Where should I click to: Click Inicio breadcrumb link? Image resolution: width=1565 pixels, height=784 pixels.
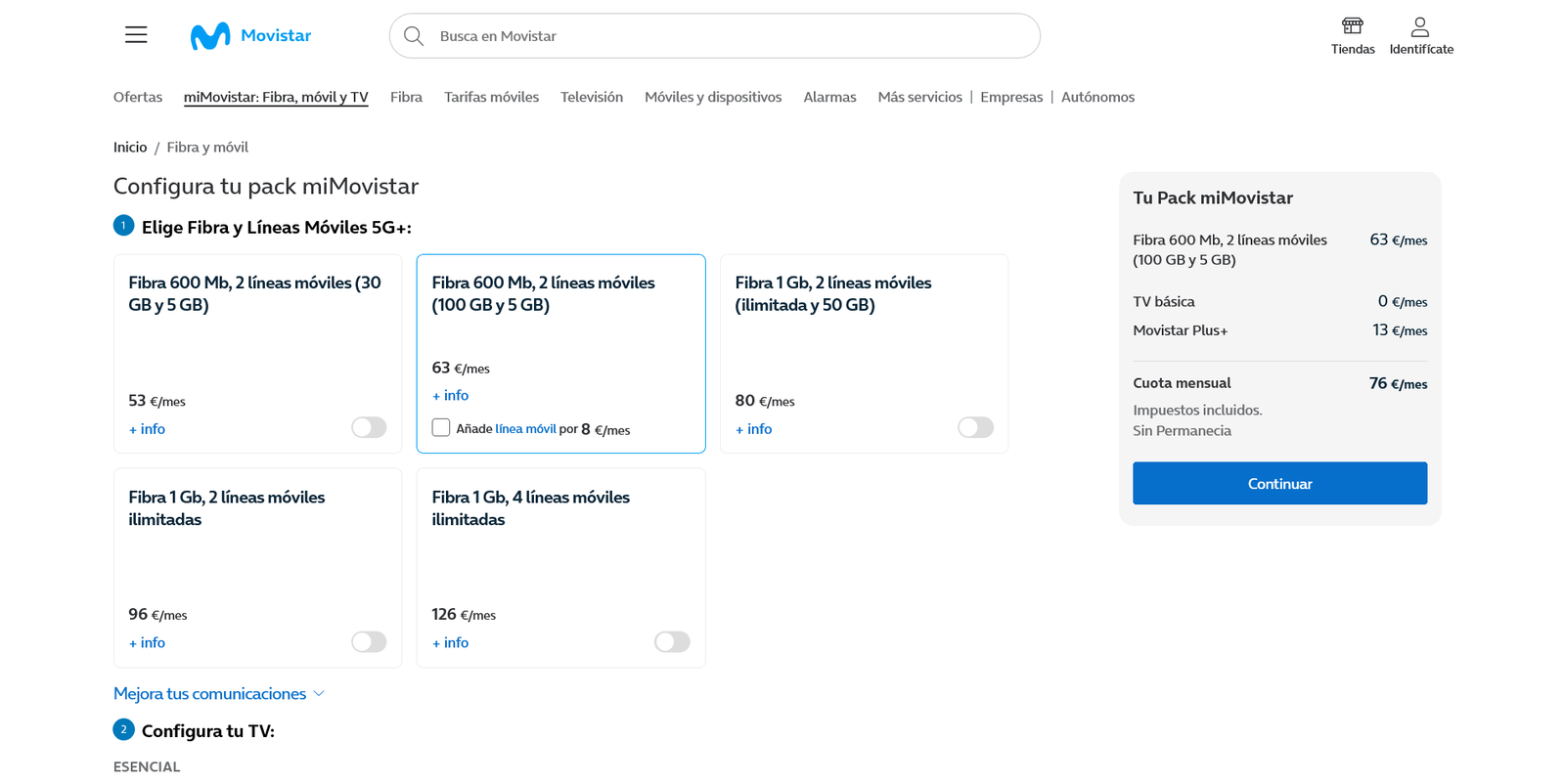[x=130, y=147]
